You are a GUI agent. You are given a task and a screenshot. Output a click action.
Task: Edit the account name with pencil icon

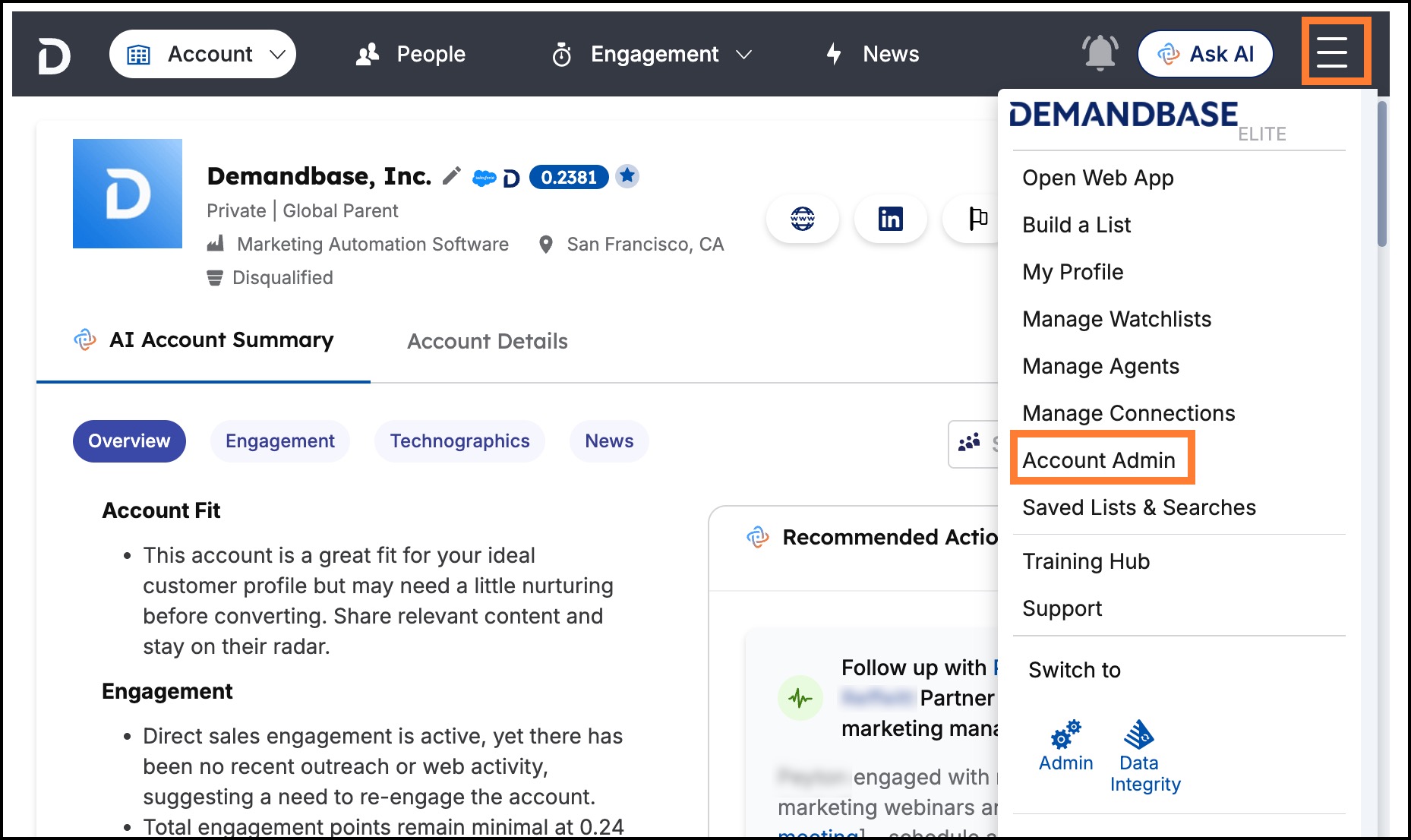452,176
